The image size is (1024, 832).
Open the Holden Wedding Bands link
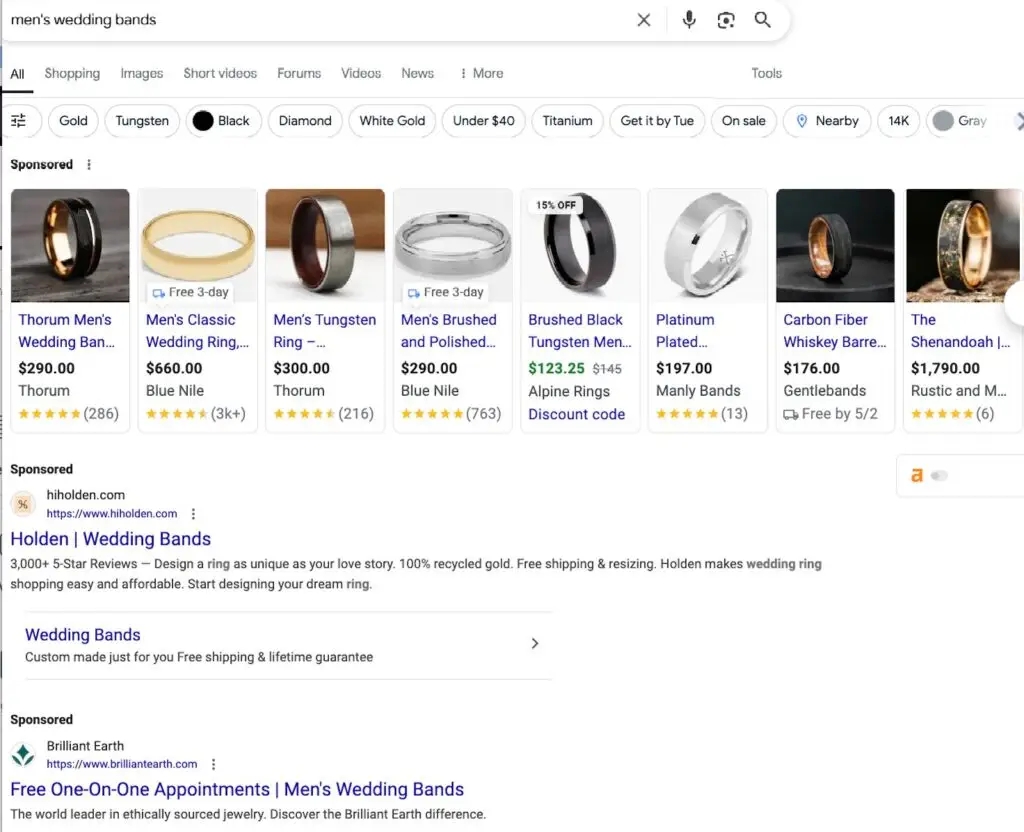click(x=110, y=538)
